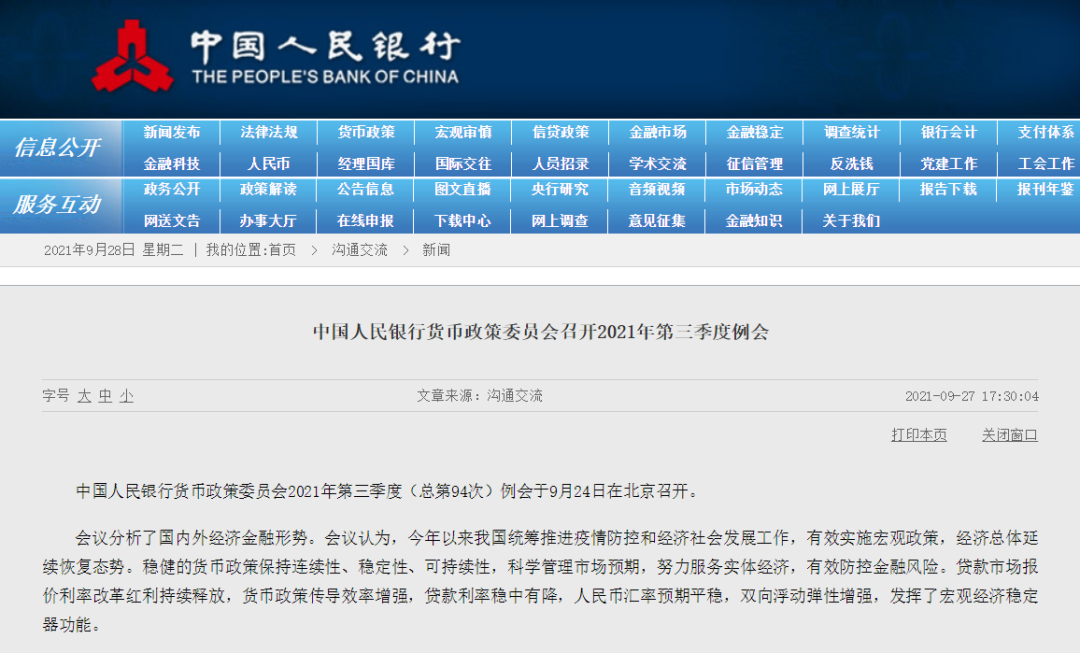Click the article title heading

(x=541, y=332)
